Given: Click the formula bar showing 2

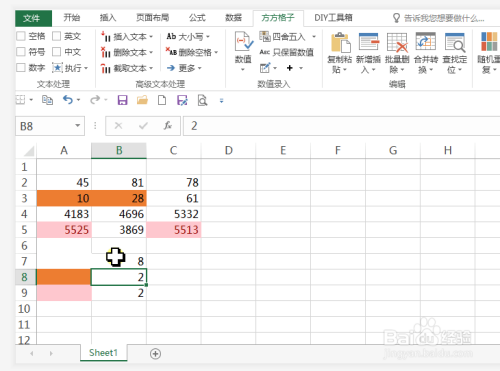Looking at the screenshot, I should 341,126.
